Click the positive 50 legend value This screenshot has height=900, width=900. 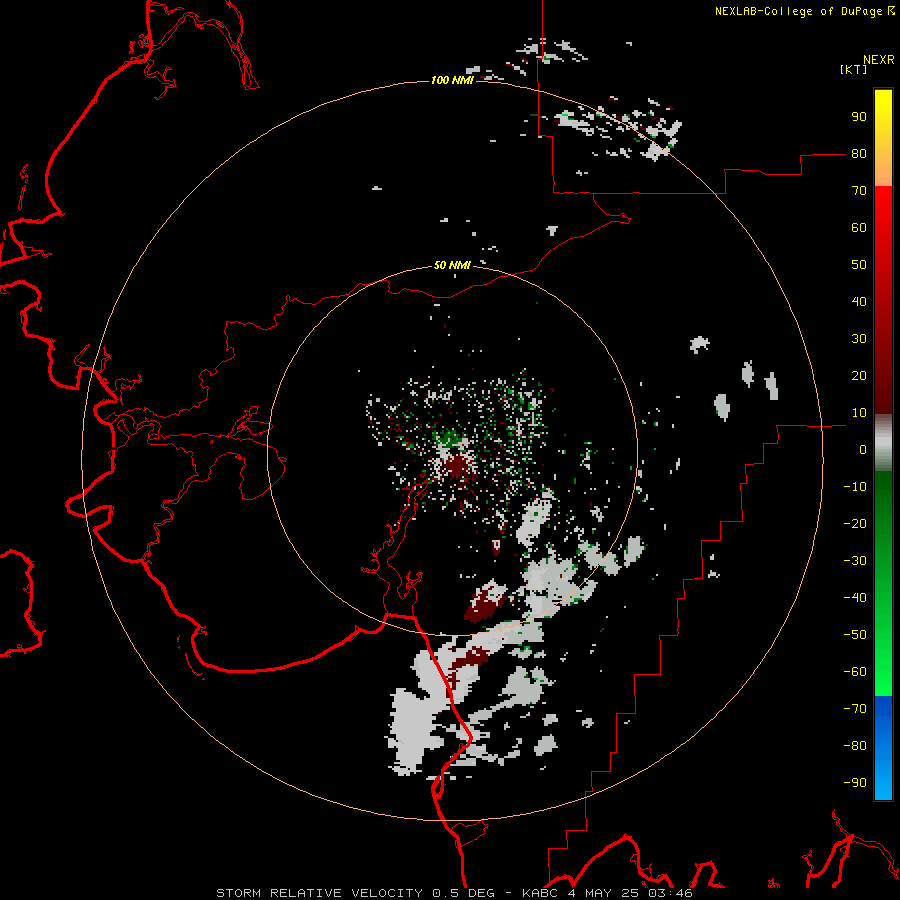click(859, 265)
